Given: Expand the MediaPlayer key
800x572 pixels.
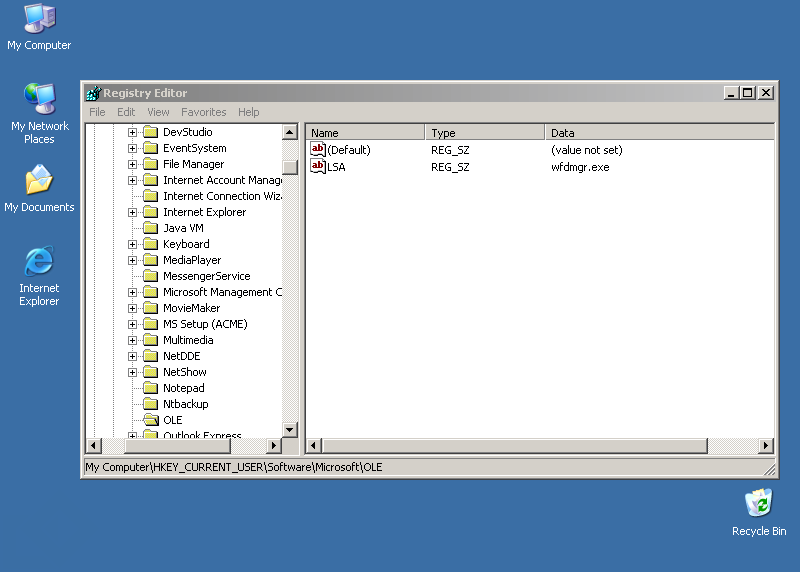Looking at the screenshot, I should click(x=132, y=260).
